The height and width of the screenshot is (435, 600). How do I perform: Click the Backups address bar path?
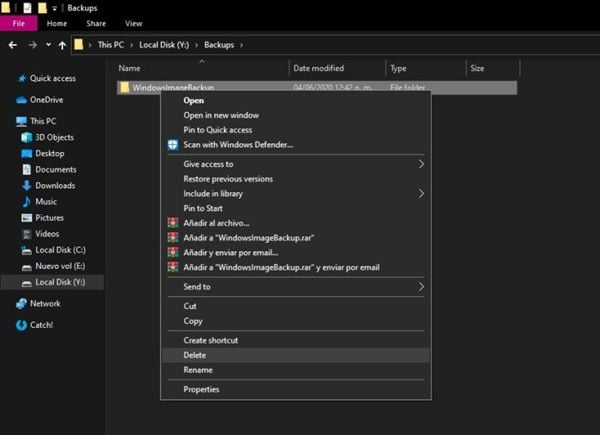point(218,45)
